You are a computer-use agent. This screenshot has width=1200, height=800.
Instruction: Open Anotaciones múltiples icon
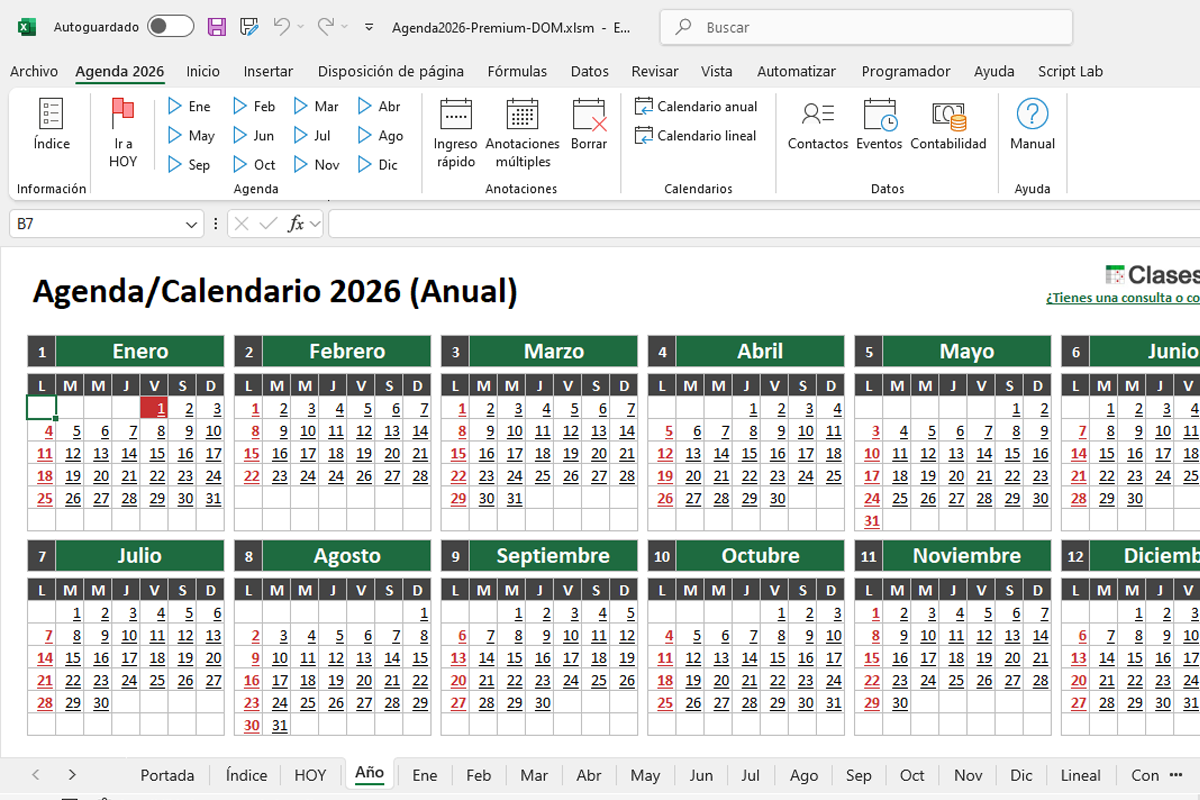coord(523,114)
